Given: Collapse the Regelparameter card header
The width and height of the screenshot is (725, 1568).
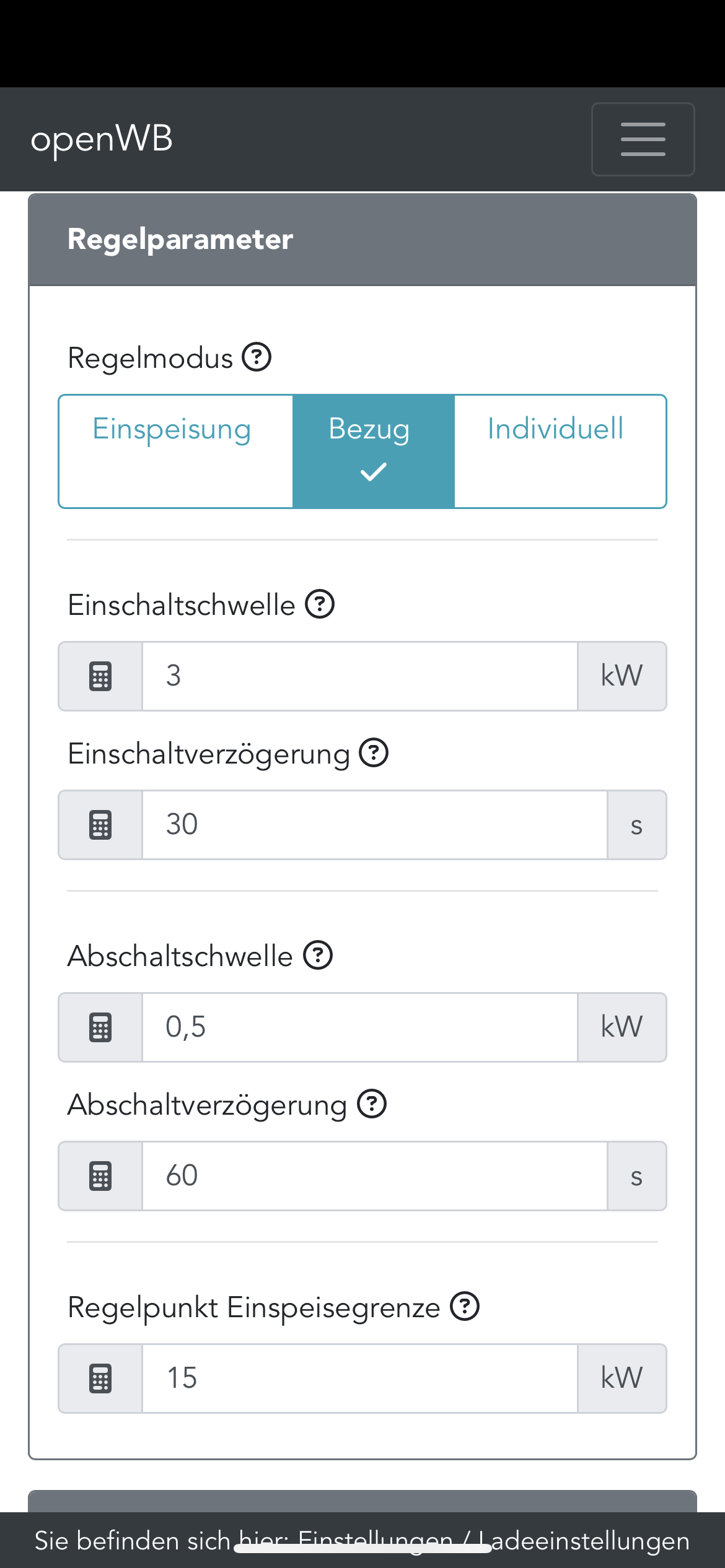Looking at the screenshot, I should tap(362, 240).
